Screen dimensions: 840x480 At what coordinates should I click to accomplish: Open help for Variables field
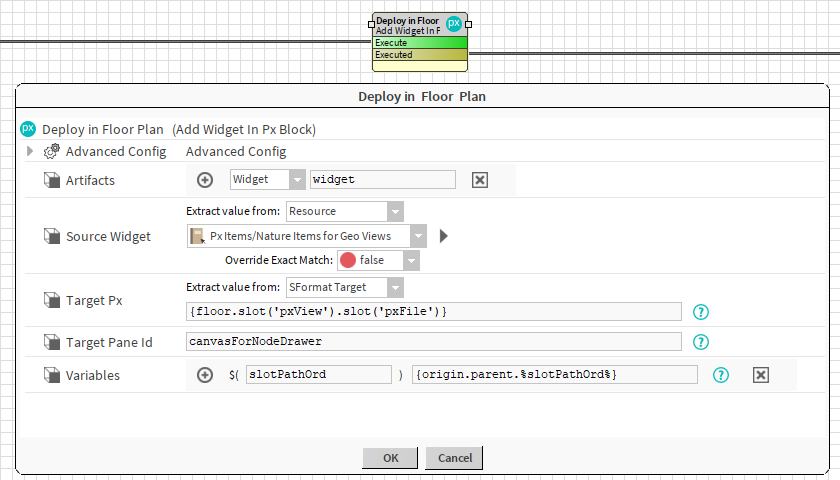coord(721,375)
